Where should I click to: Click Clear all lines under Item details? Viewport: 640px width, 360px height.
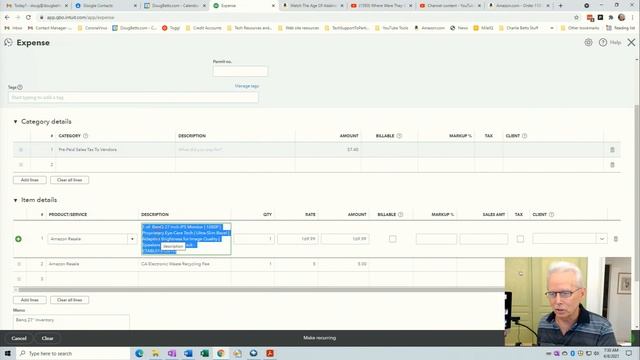[x=69, y=300]
